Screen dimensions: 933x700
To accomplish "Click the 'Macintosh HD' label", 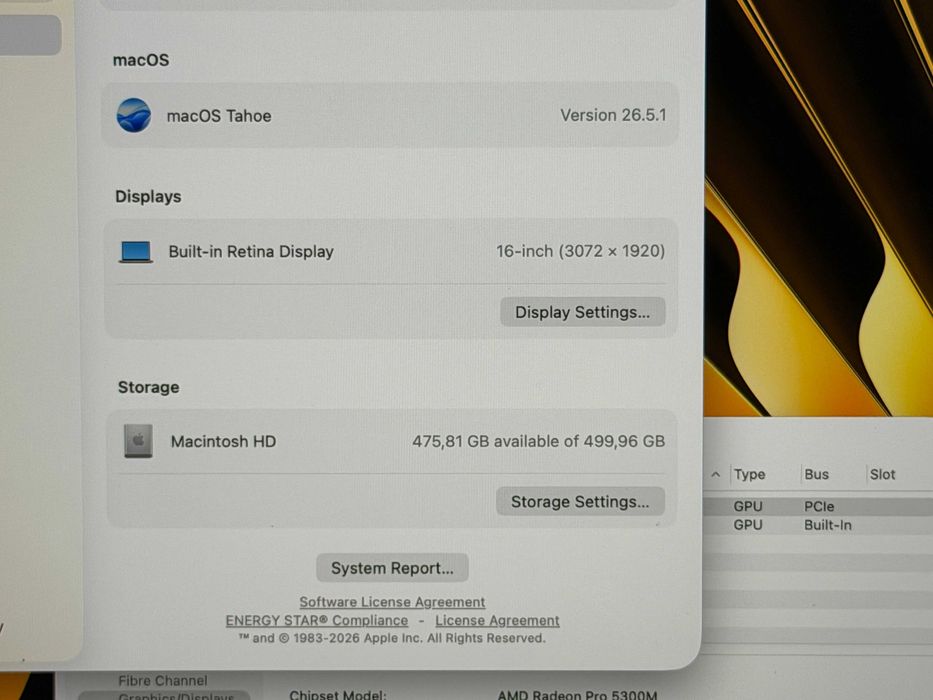I will (223, 441).
